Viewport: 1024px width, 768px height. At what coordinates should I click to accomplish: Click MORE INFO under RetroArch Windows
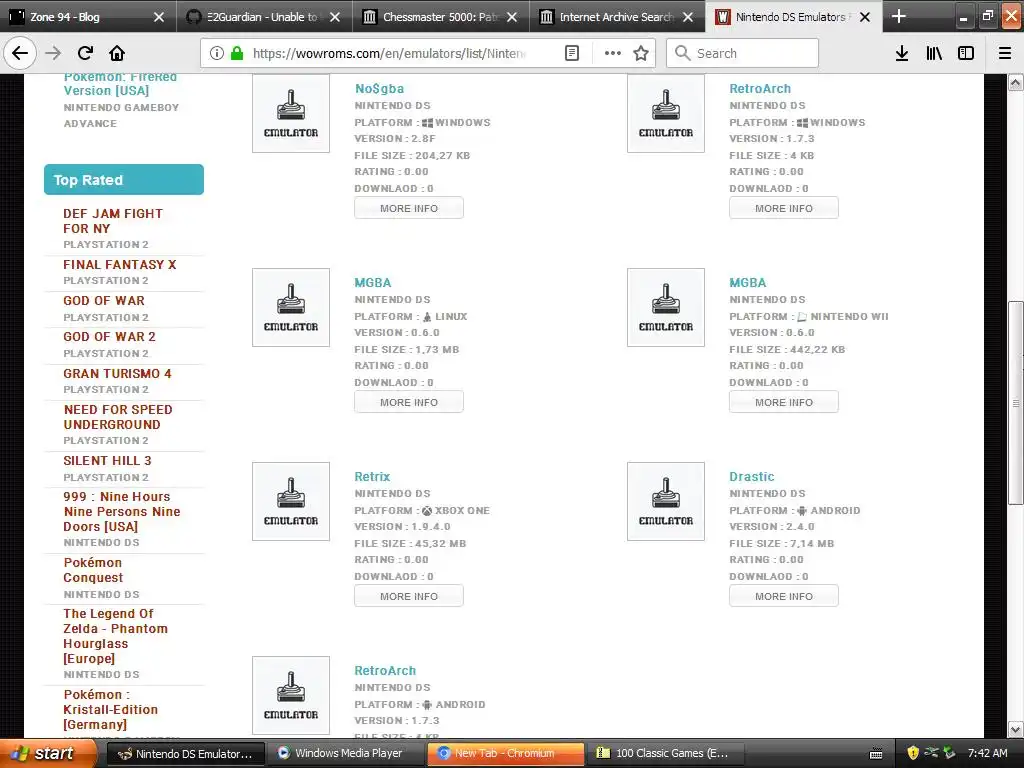(x=784, y=208)
